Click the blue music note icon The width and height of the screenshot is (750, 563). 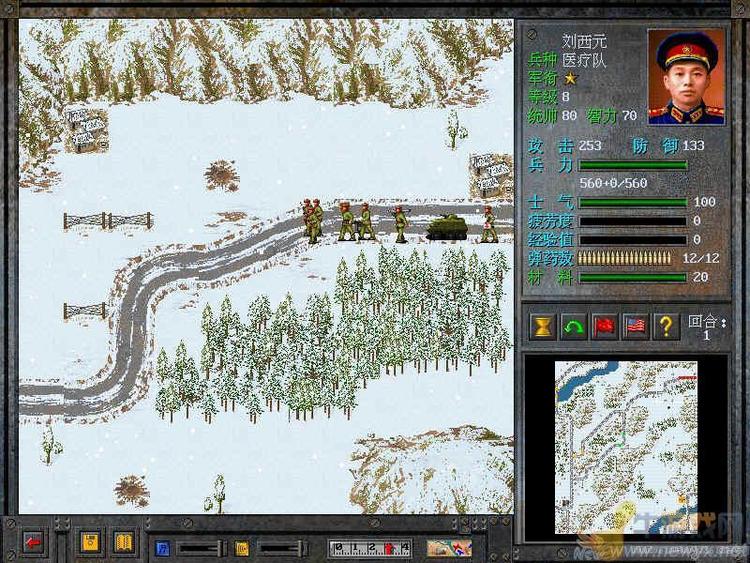pyautogui.click(x=164, y=547)
